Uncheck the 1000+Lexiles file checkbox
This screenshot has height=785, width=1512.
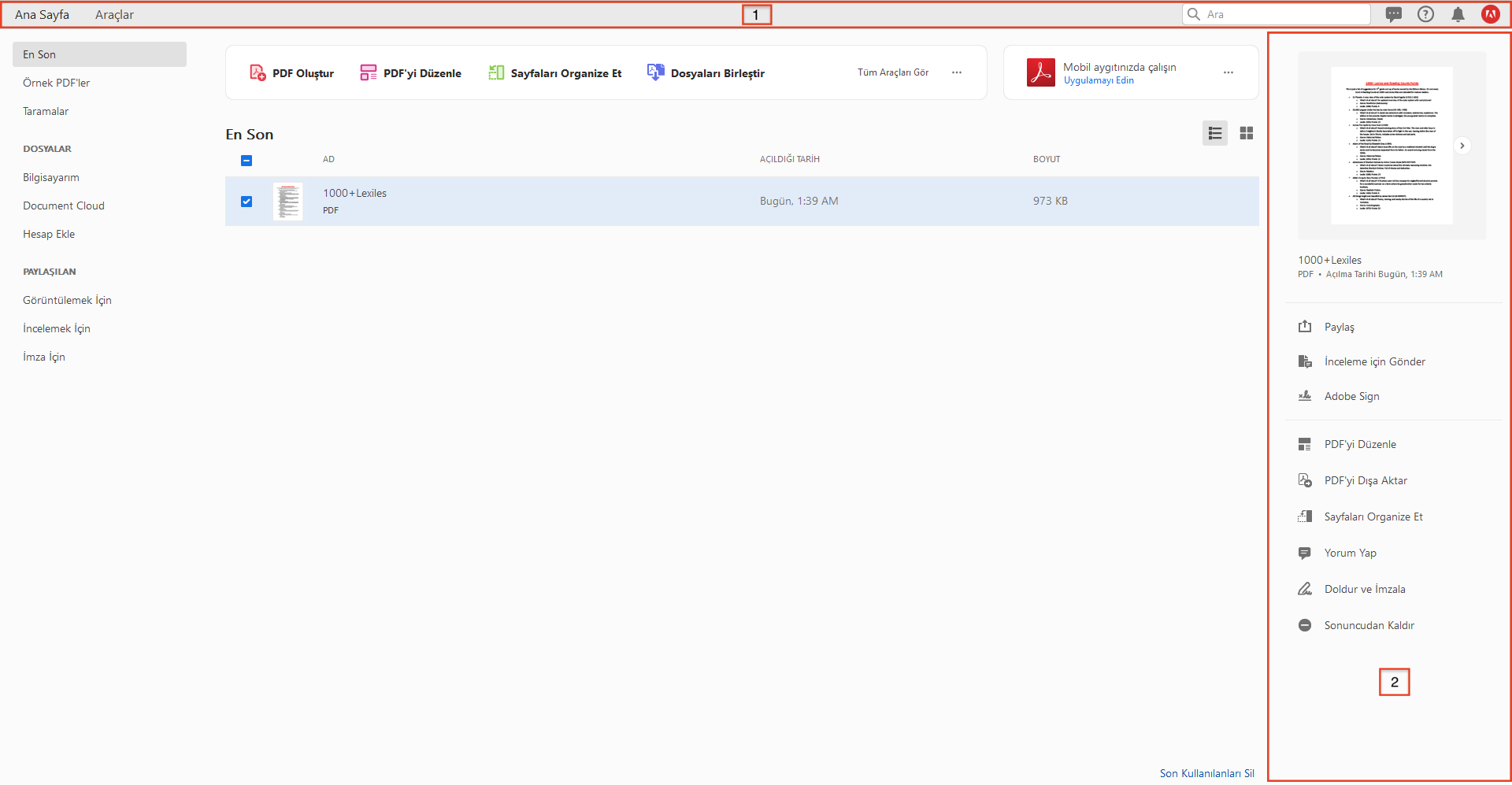pos(246,202)
